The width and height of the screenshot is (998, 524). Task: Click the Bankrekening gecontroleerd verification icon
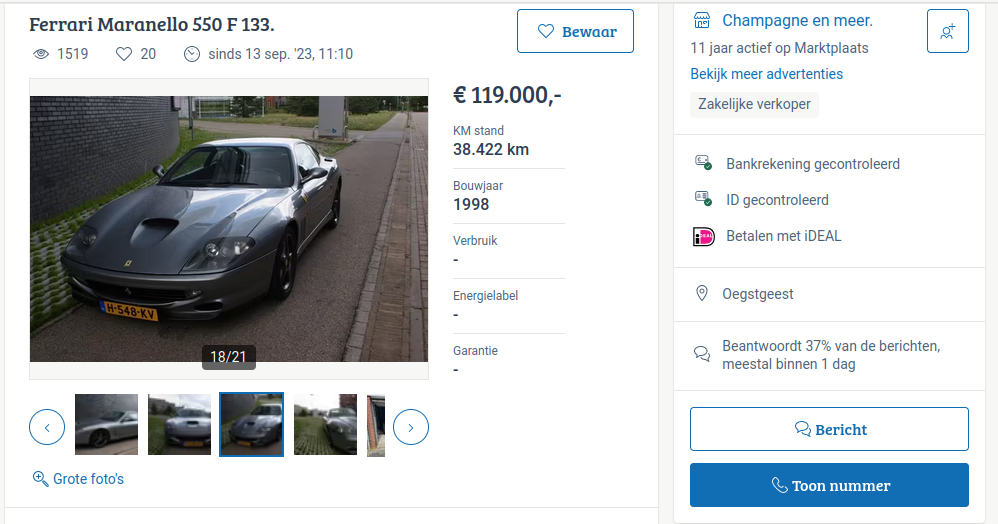[x=703, y=163]
